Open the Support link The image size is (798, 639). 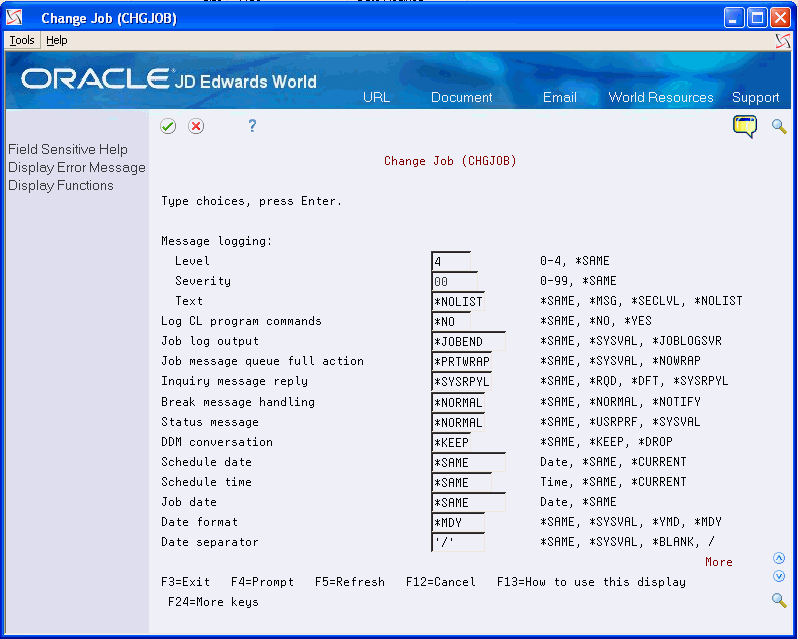(x=756, y=97)
